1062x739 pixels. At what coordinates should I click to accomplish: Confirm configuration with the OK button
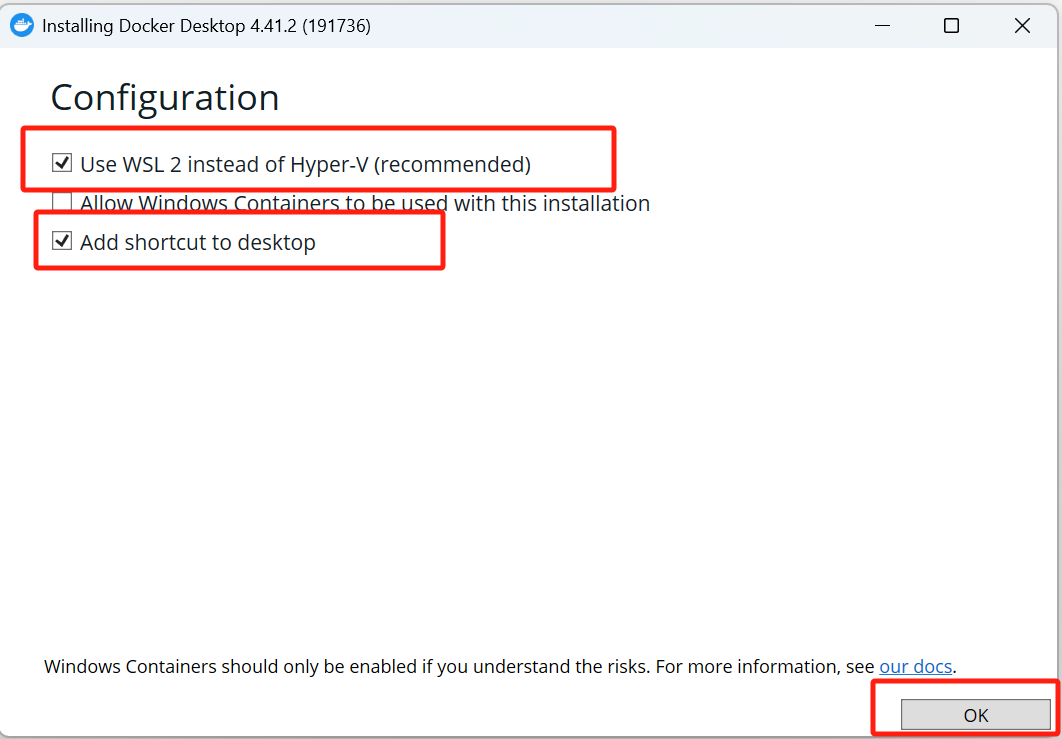point(975,715)
